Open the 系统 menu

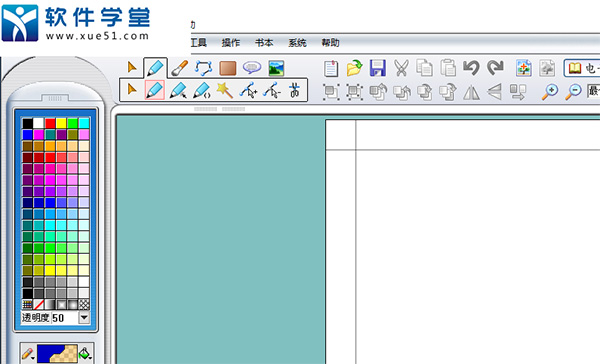click(297, 42)
